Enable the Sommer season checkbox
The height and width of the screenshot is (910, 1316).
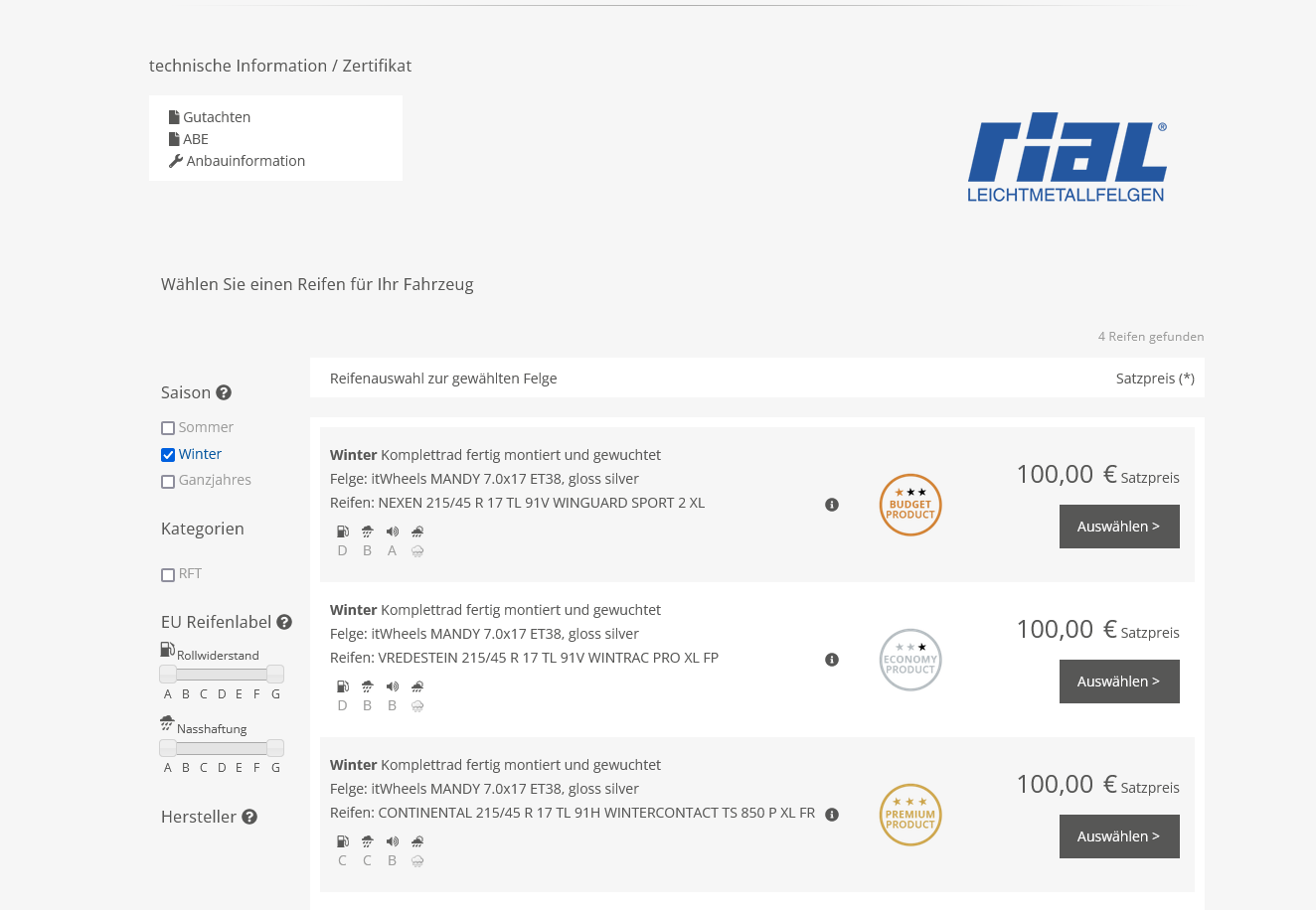(x=168, y=428)
